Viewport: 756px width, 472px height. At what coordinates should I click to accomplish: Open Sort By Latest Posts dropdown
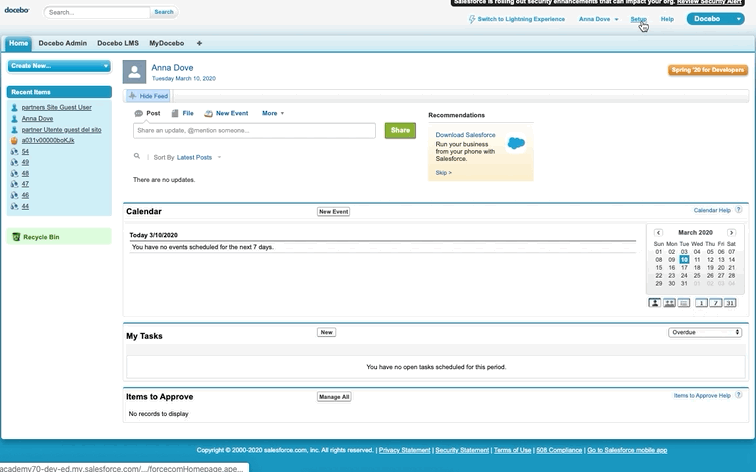coord(199,157)
